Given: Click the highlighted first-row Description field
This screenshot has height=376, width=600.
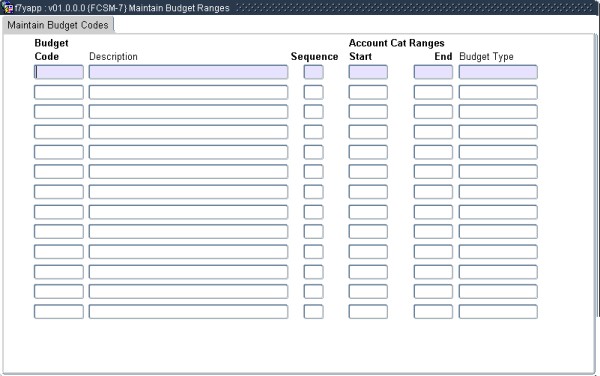Looking at the screenshot, I should coord(188,72).
